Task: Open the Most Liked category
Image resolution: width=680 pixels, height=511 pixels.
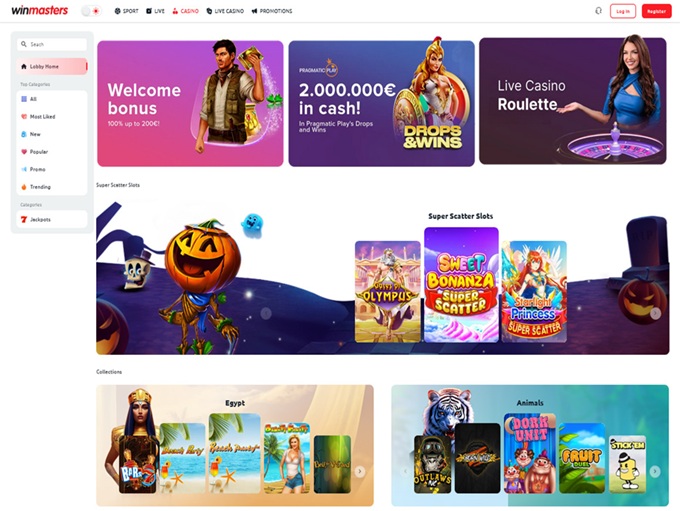Action: tap(52, 117)
